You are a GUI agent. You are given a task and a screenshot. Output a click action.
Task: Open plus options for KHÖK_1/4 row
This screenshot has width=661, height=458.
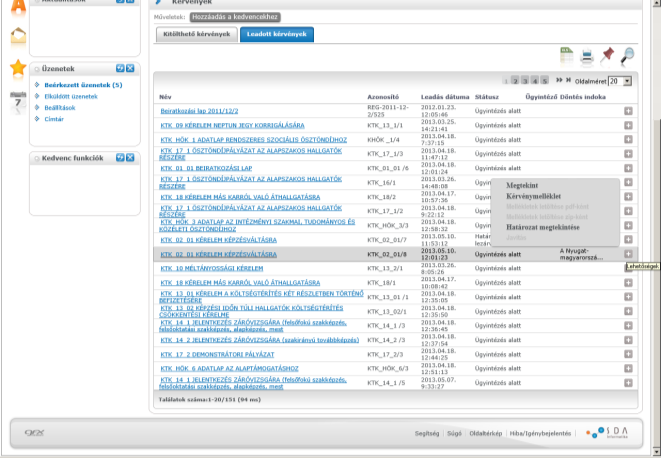(x=628, y=140)
